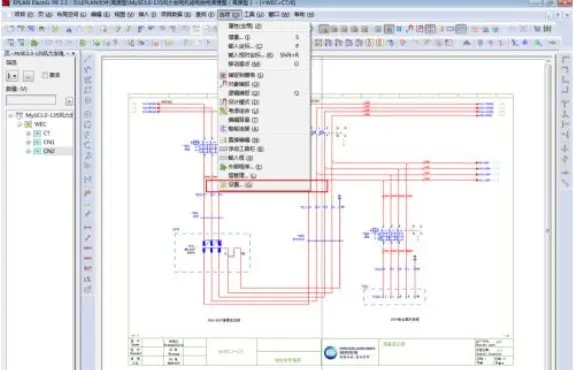This screenshot has width=573, height=370.
Task: Open the 帮助 (H) menu
Action: [304, 14]
